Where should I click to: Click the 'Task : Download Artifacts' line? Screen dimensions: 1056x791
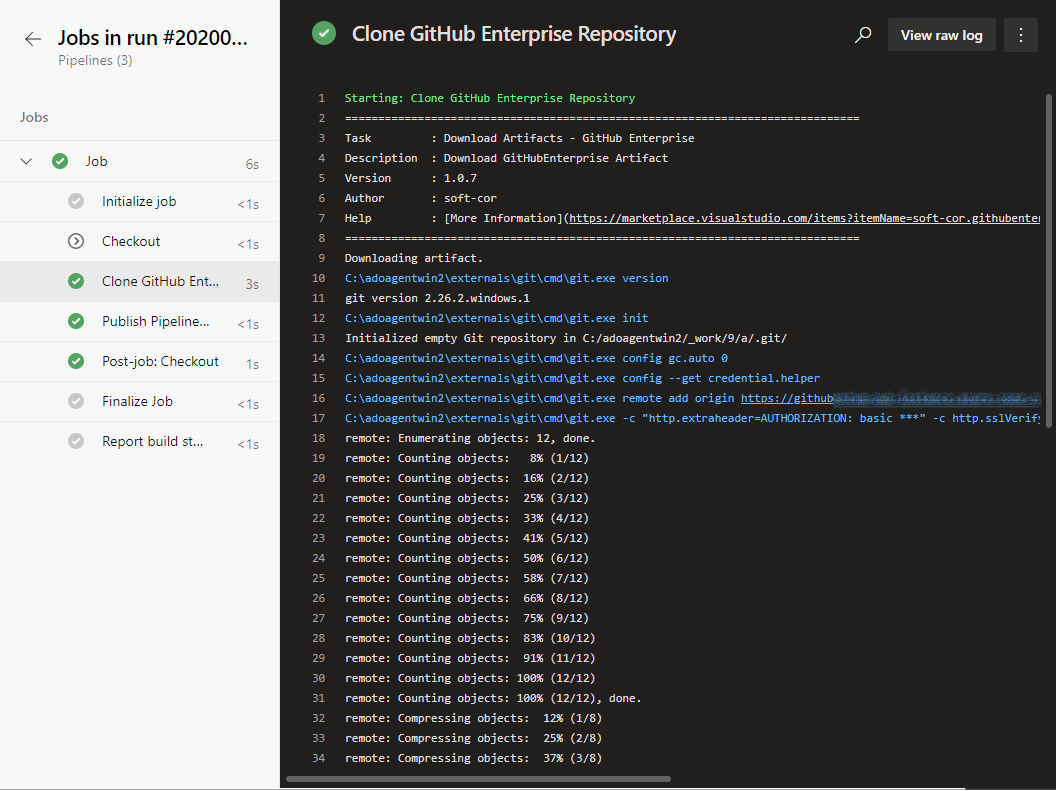coord(519,138)
